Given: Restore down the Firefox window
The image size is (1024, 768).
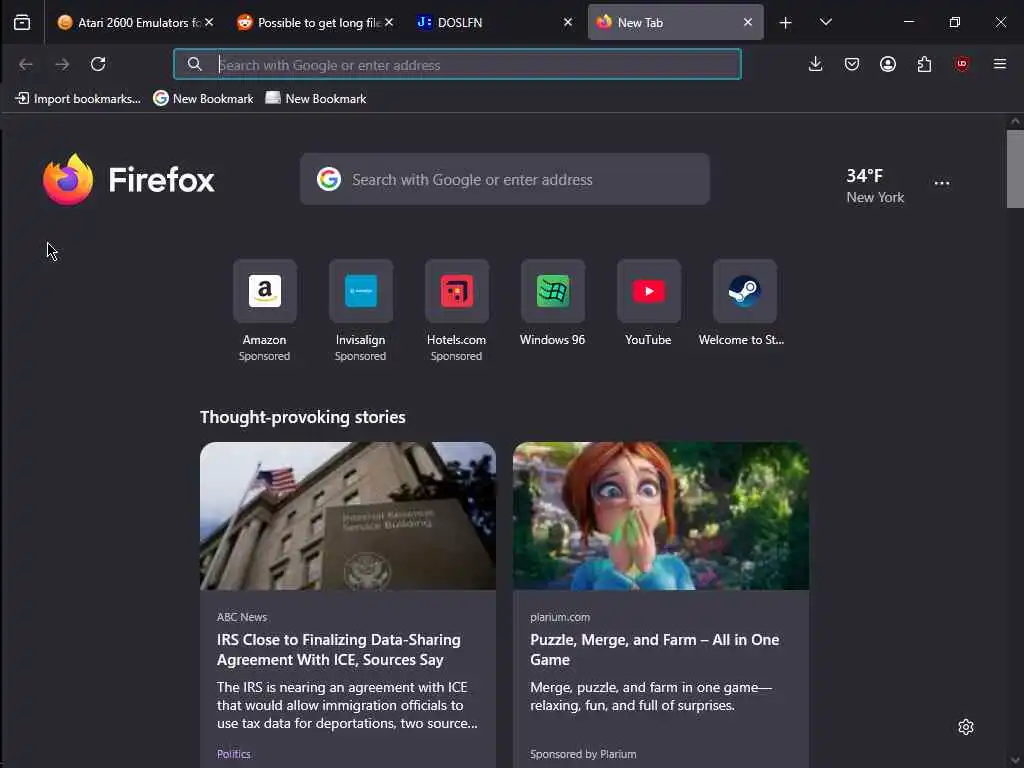Looking at the screenshot, I should [x=955, y=22].
